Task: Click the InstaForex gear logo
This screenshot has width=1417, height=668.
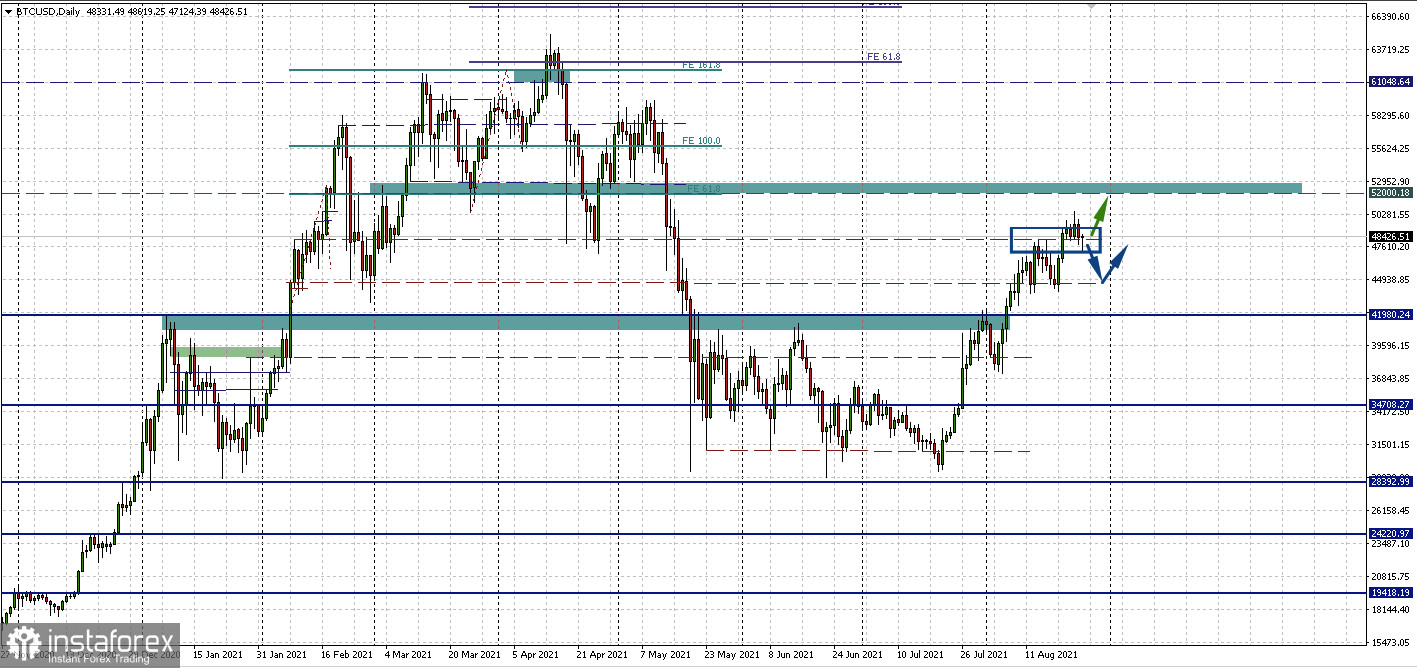Action: [22, 642]
